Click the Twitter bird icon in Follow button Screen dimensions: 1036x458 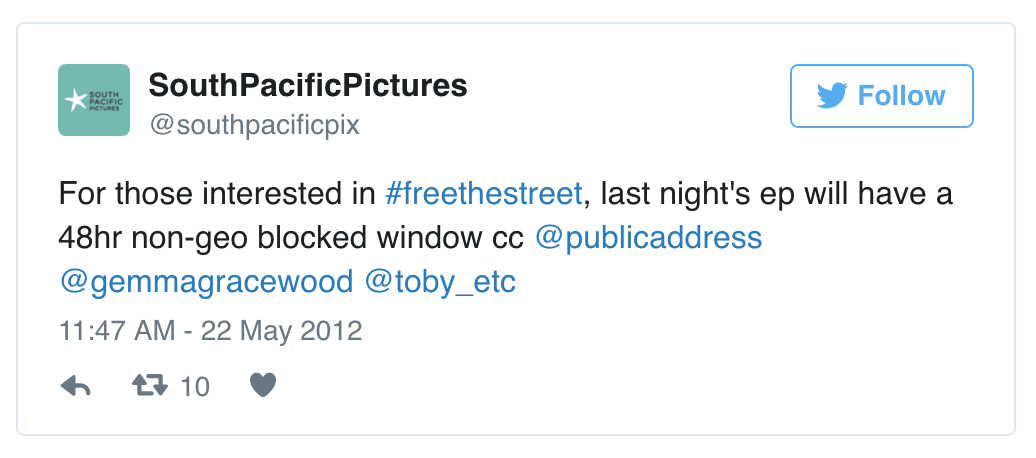832,96
